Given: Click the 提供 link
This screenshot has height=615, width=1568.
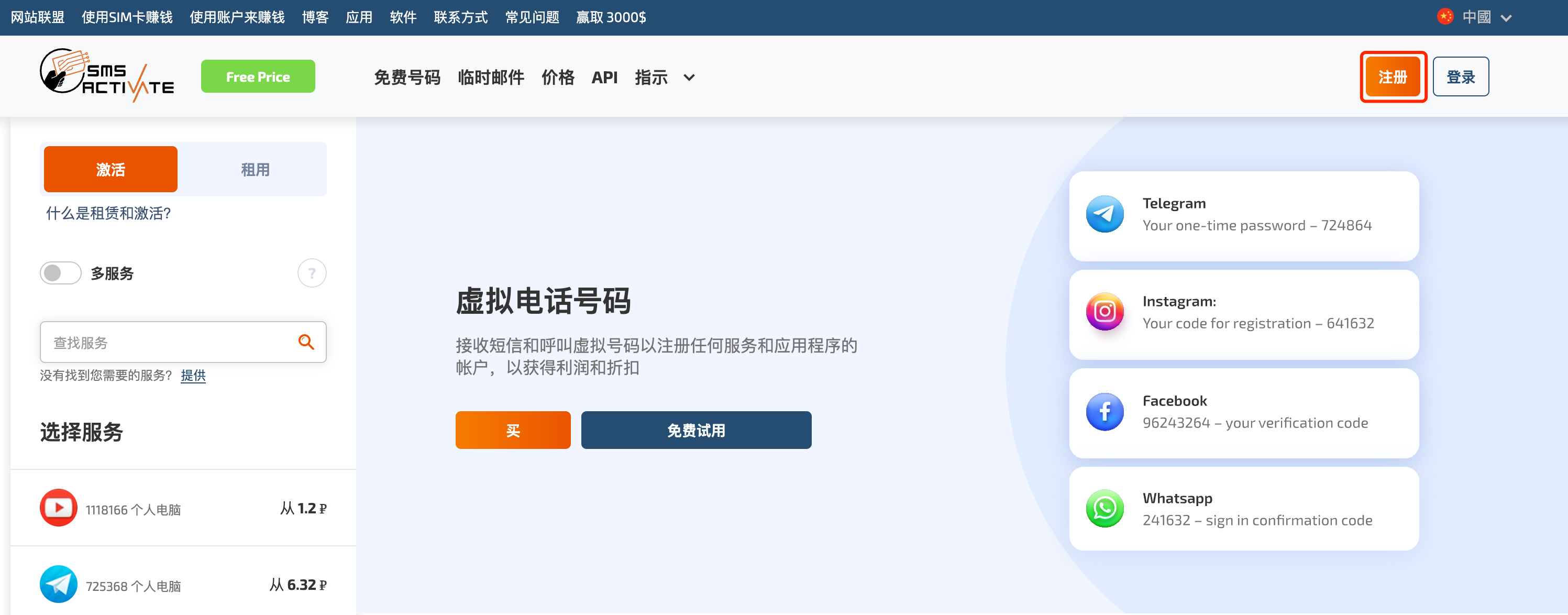Looking at the screenshot, I should [193, 376].
